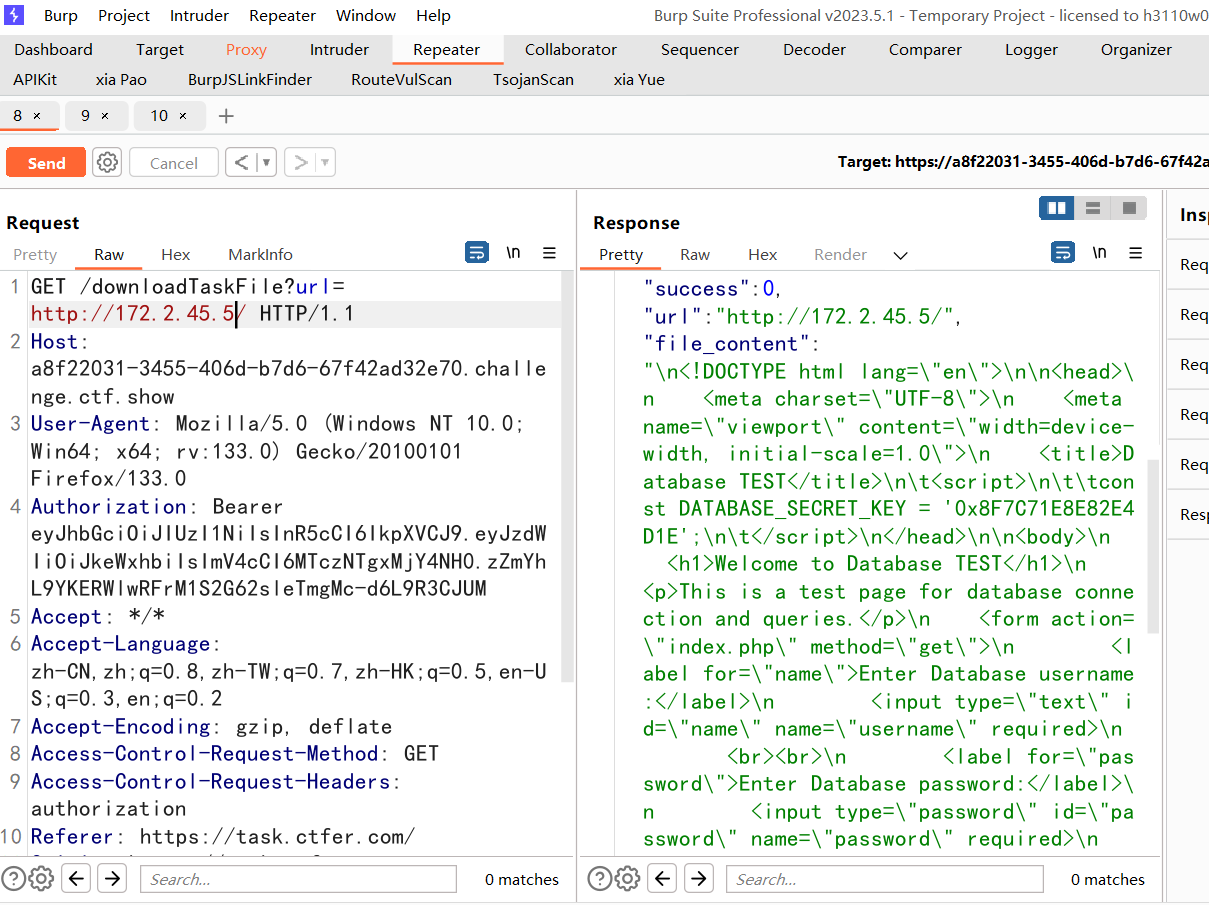Focus Response search input field
The height and width of the screenshot is (905, 1209).
pos(884,879)
